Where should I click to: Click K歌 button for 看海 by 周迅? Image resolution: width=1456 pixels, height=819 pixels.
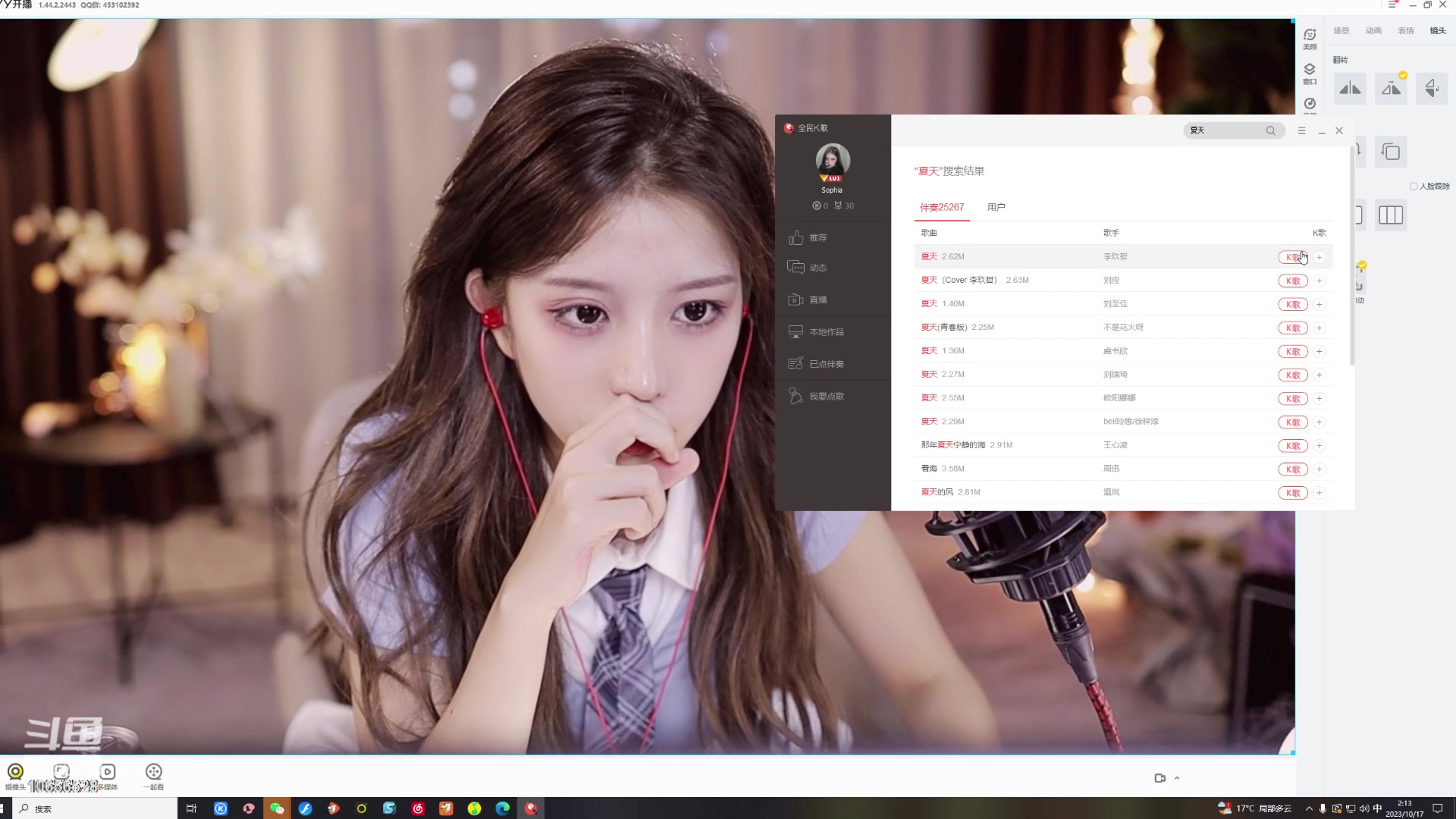1293,469
